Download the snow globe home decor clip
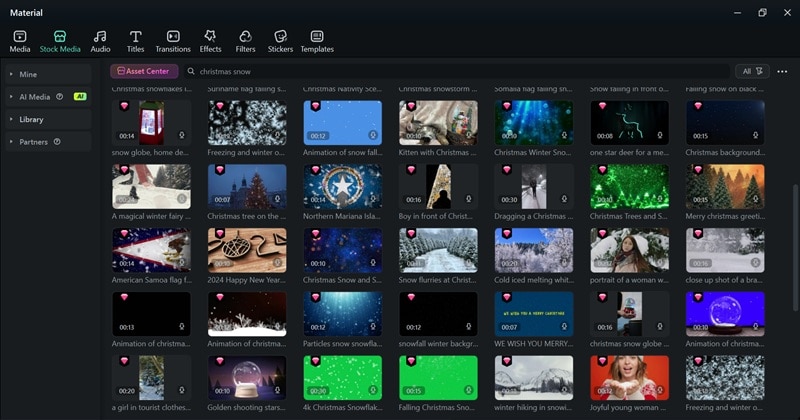The height and width of the screenshot is (420, 800). pos(182,135)
